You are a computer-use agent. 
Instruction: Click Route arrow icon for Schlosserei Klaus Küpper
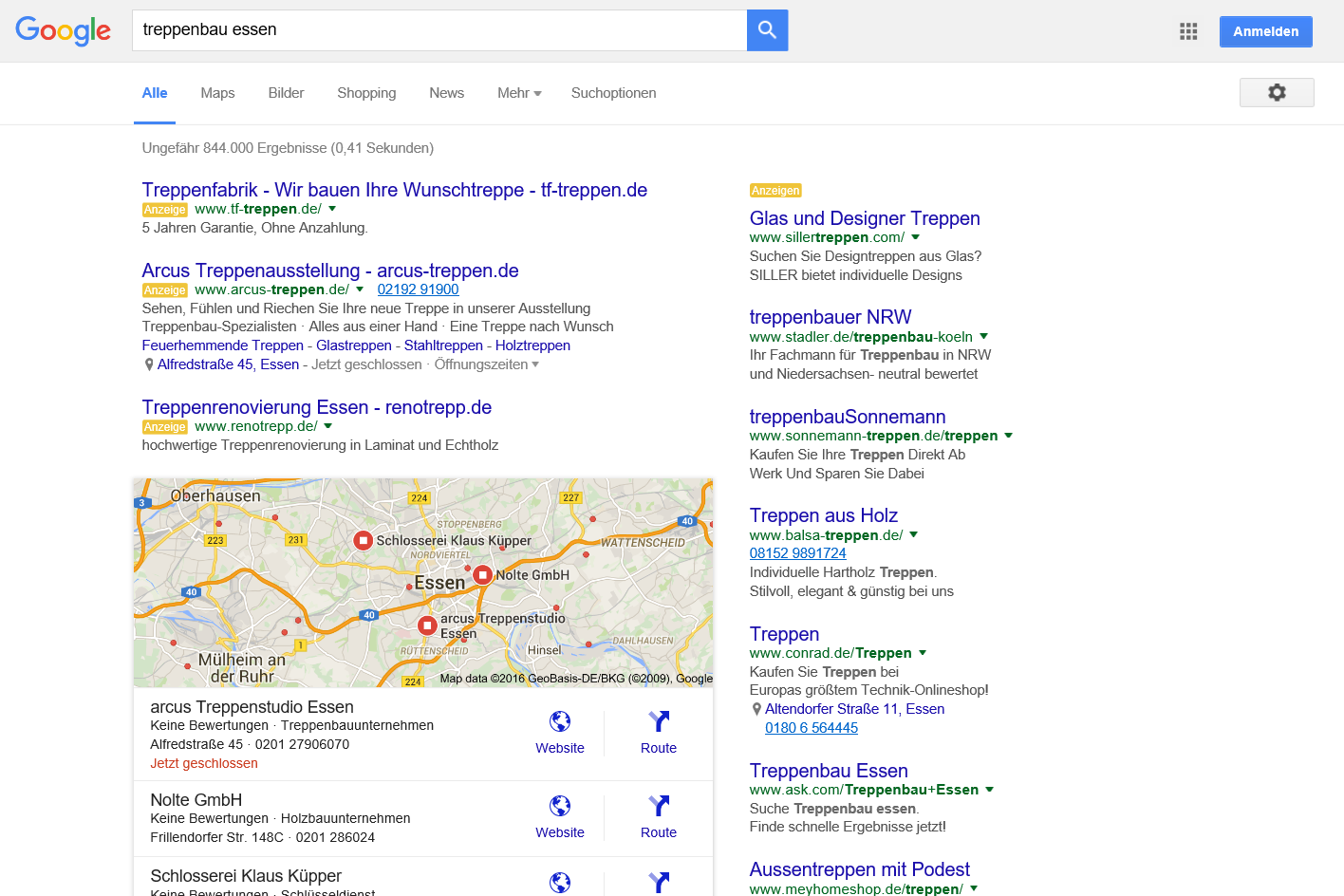[x=659, y=883]
